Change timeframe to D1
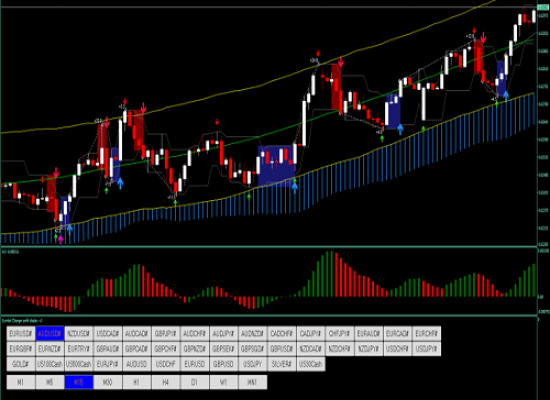 pos(195,382)
